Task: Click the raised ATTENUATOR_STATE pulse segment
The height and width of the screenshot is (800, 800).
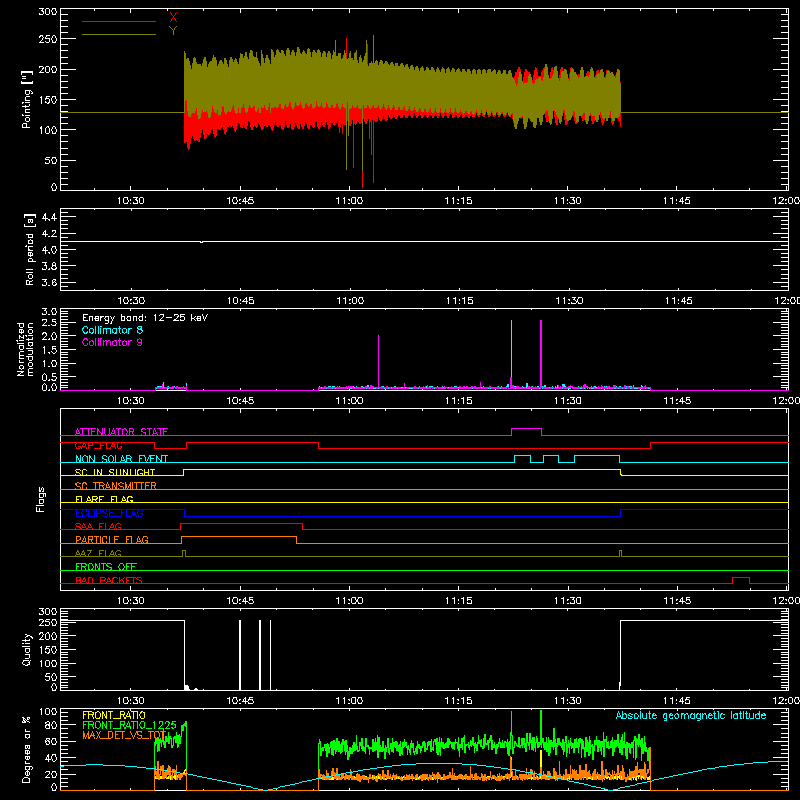Action: point(527,429)
